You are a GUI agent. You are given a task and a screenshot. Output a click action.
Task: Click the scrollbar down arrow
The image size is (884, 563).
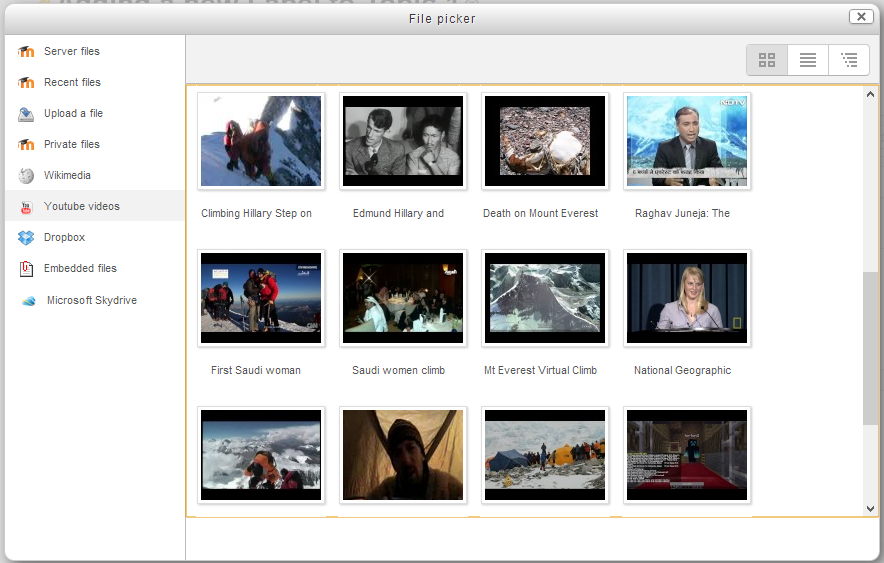coord(870,508)
